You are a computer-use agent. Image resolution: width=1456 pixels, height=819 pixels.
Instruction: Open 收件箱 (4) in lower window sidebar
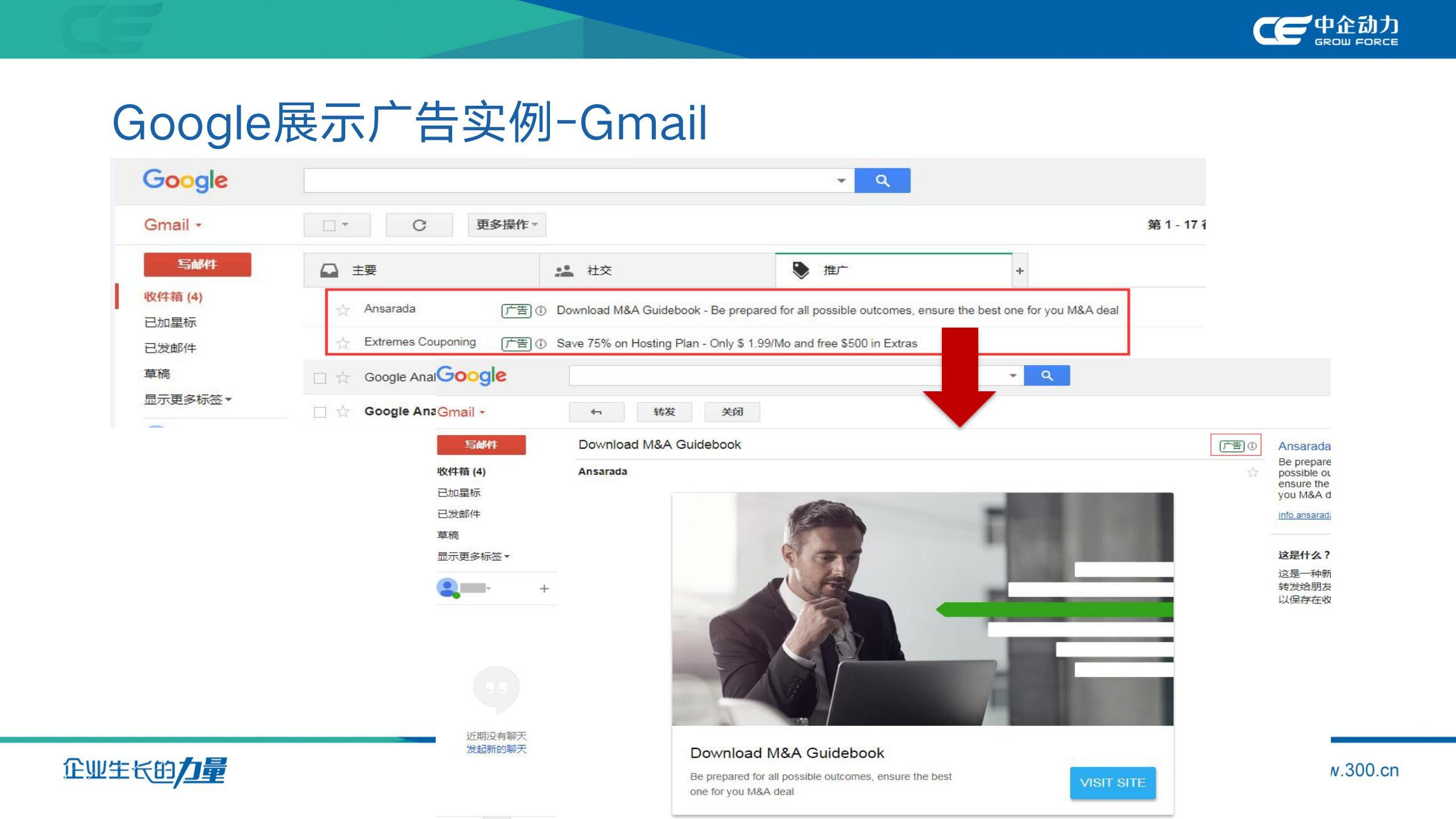click(461, 471)
